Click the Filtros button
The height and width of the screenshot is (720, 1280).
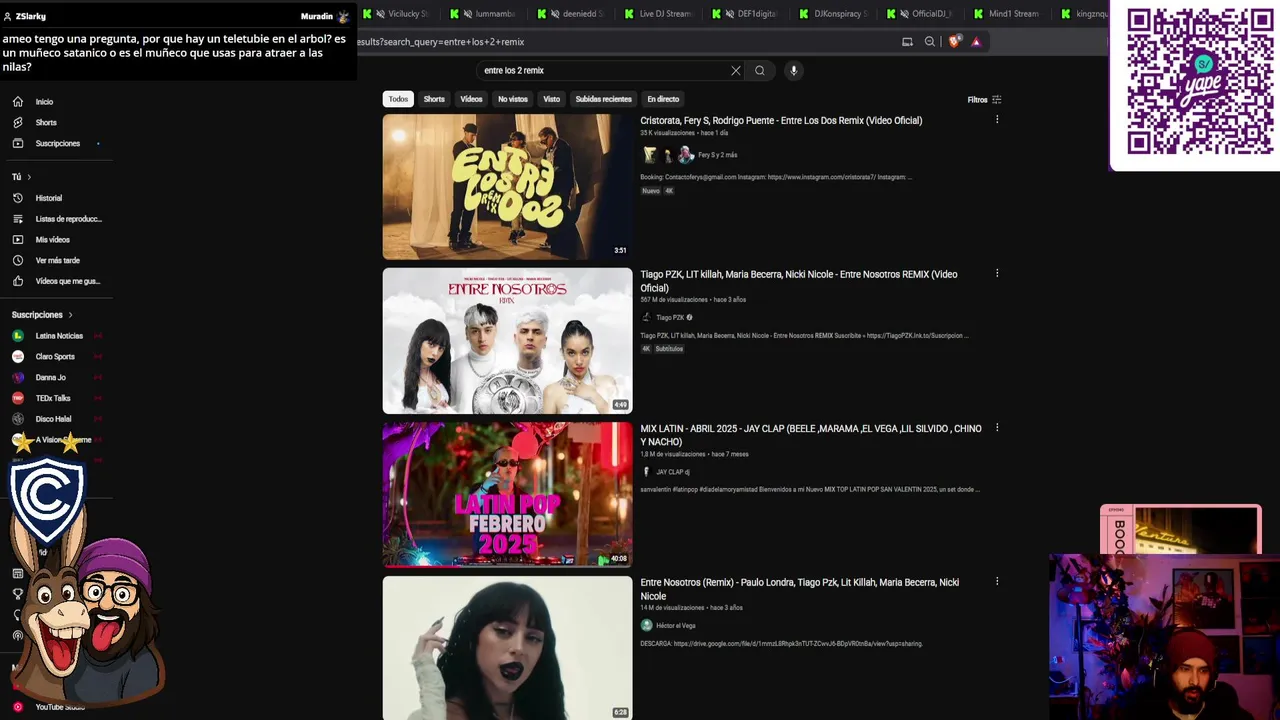pos(984,99)
